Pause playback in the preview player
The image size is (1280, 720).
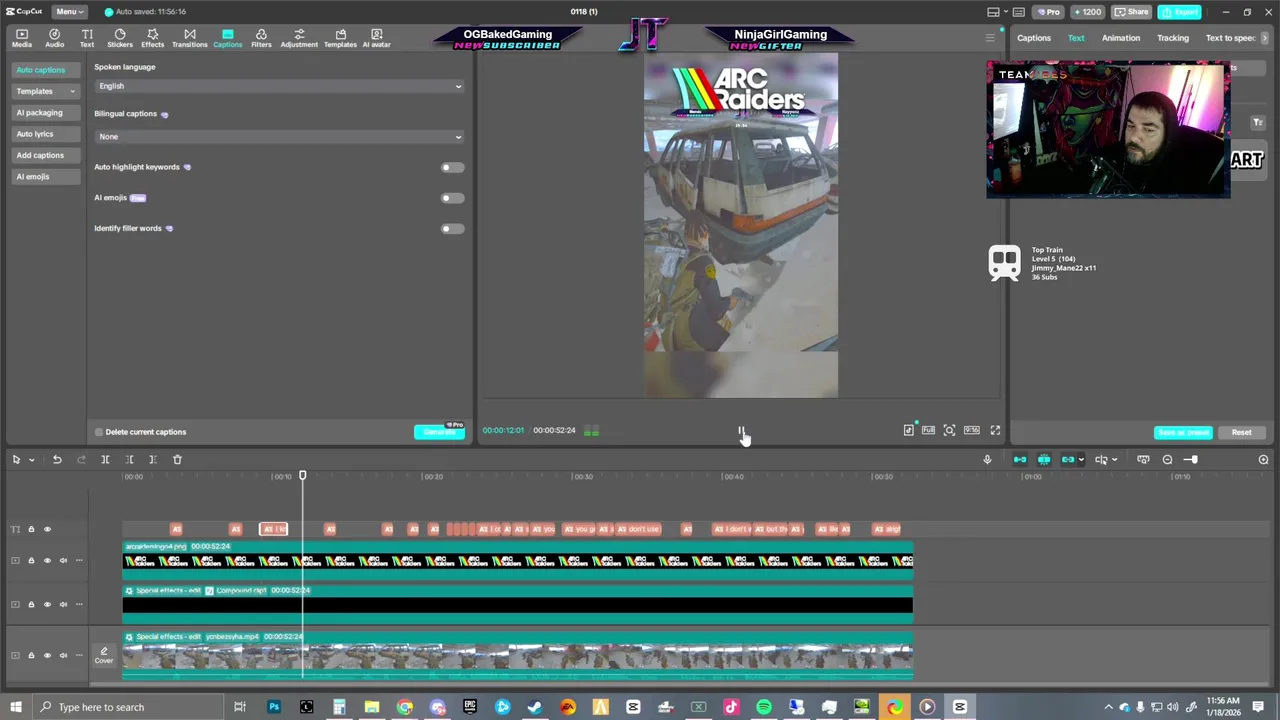(741, 431)
